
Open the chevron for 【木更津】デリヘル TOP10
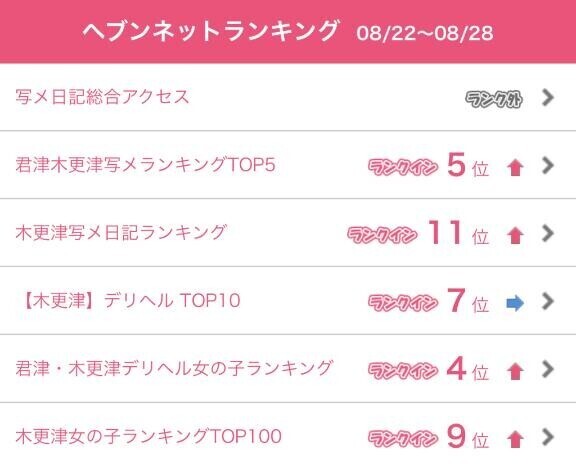548,301
